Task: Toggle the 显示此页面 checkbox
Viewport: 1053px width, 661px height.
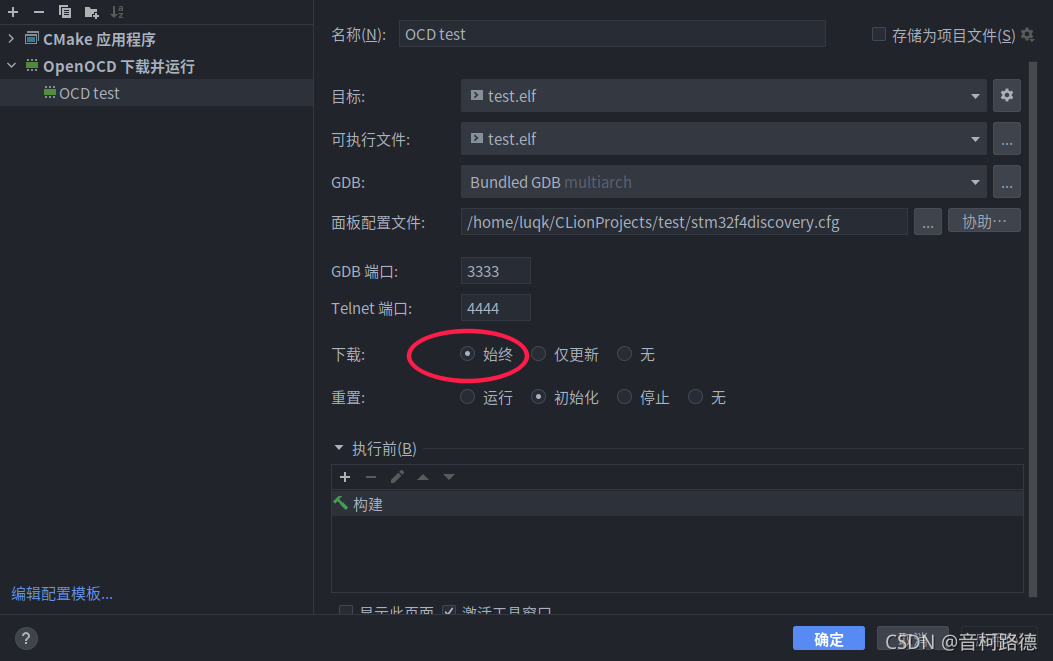Action: [x=346, y=610]
